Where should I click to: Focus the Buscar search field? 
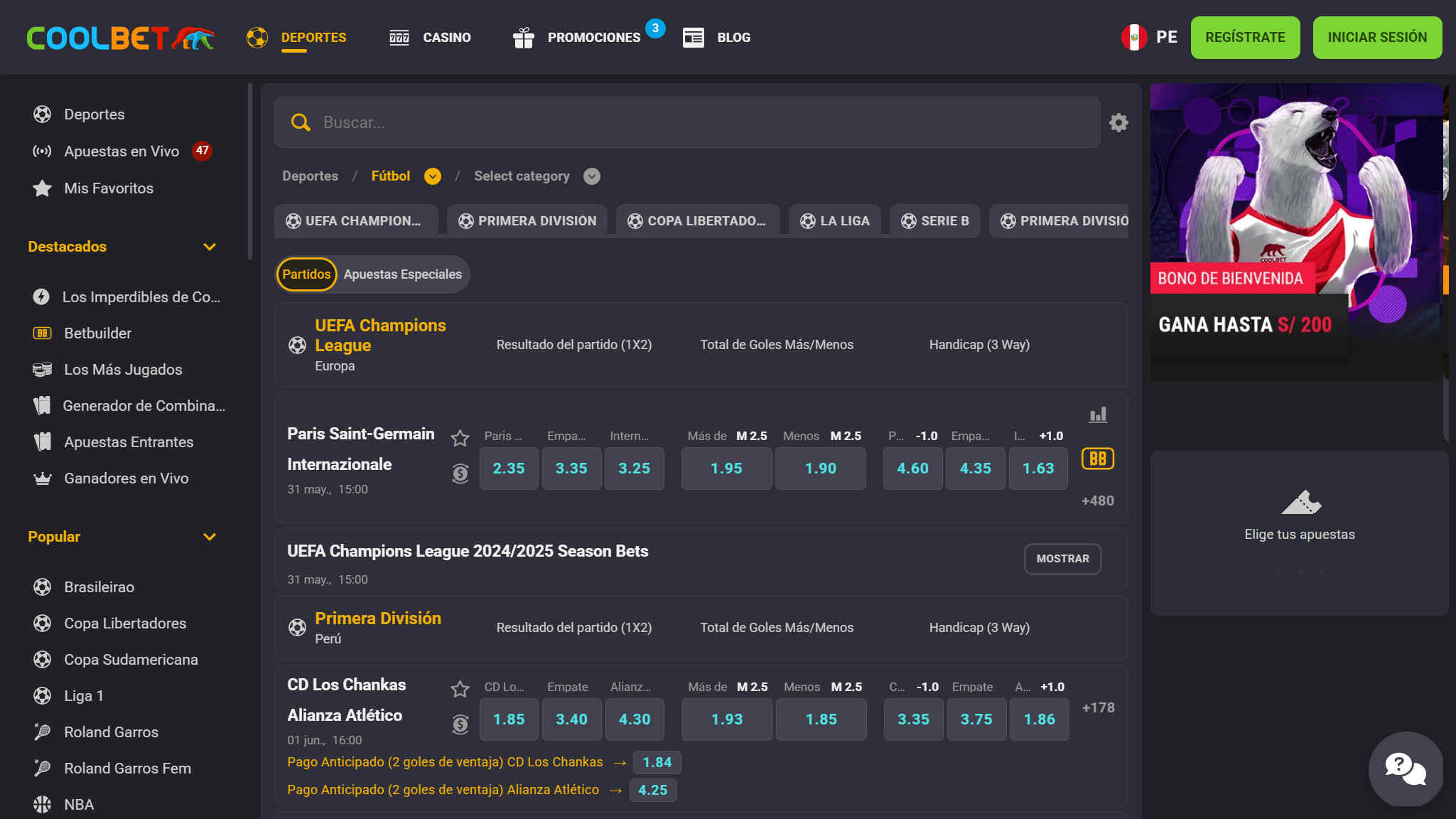click(687, 122)
